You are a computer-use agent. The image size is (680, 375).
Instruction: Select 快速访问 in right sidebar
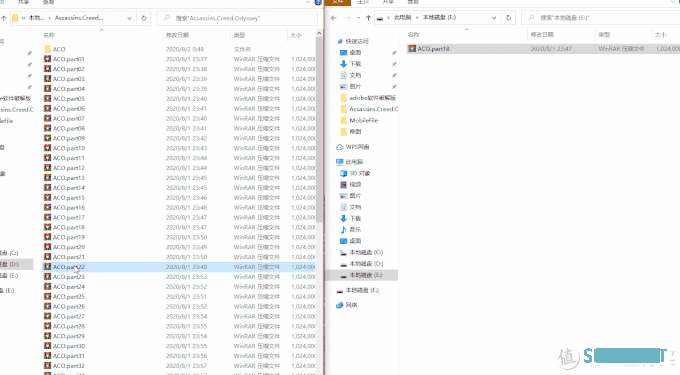point(357,41)
